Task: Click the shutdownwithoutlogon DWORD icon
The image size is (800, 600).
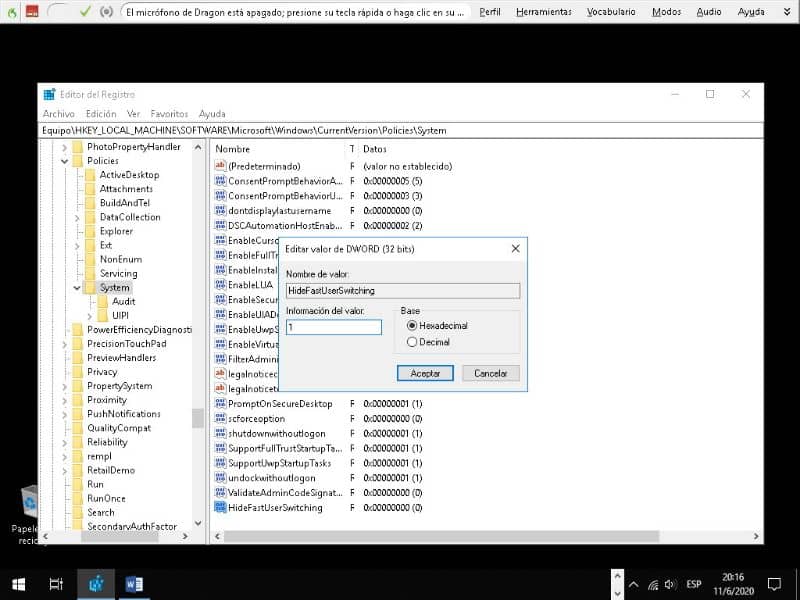Action: [x=220, y=433]
